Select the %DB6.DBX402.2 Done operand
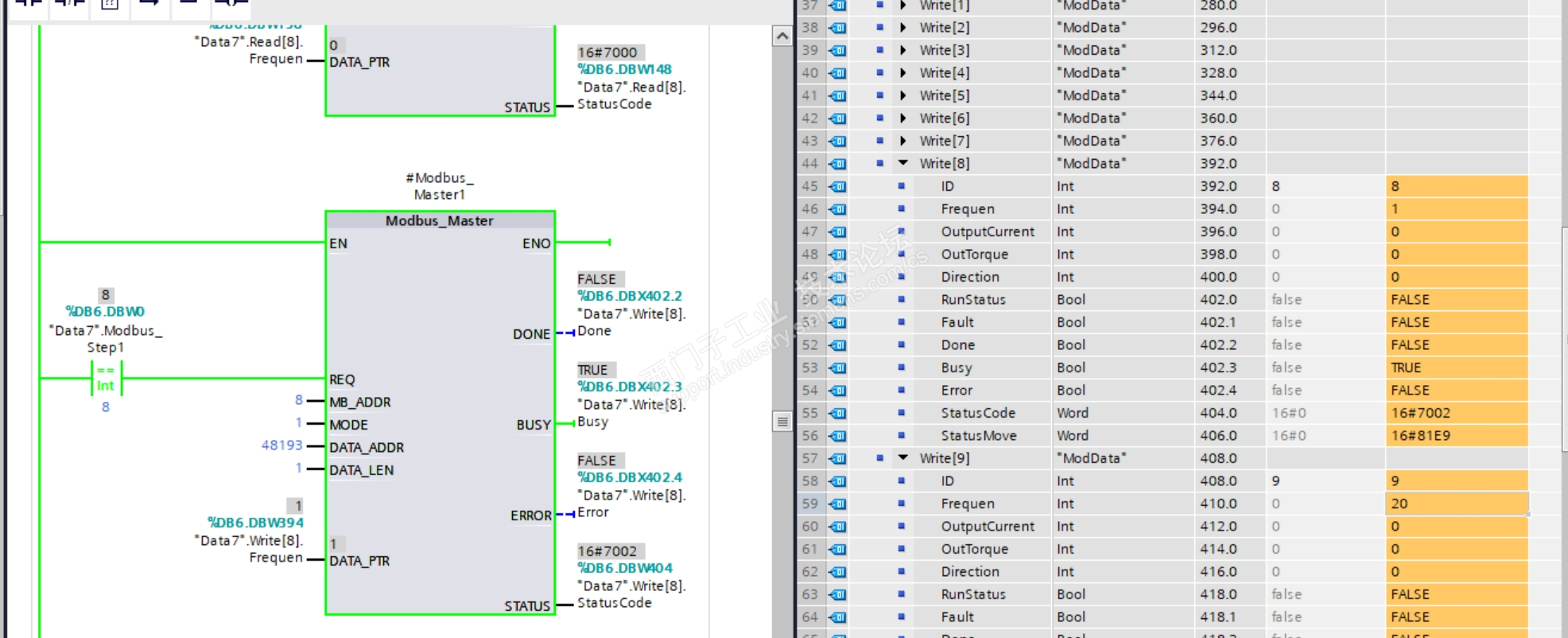This screenshot has height=638, width=1568. 630,296
